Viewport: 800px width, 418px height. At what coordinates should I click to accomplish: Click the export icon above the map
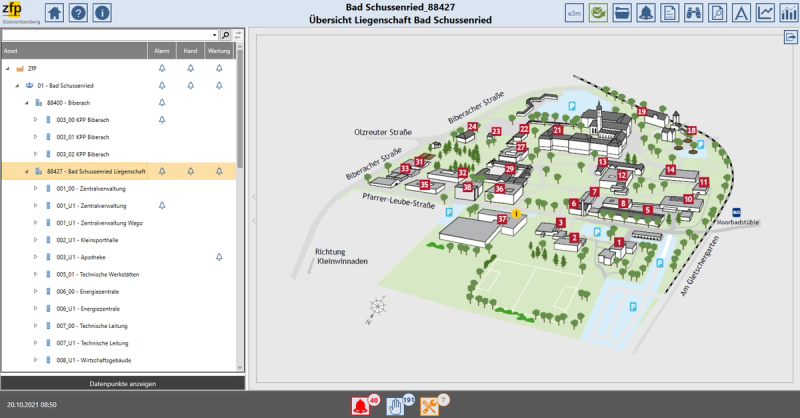click(790, 37)
